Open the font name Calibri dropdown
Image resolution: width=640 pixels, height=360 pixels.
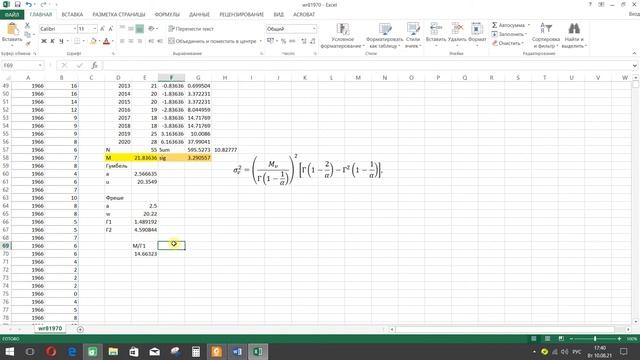point(75,29)
